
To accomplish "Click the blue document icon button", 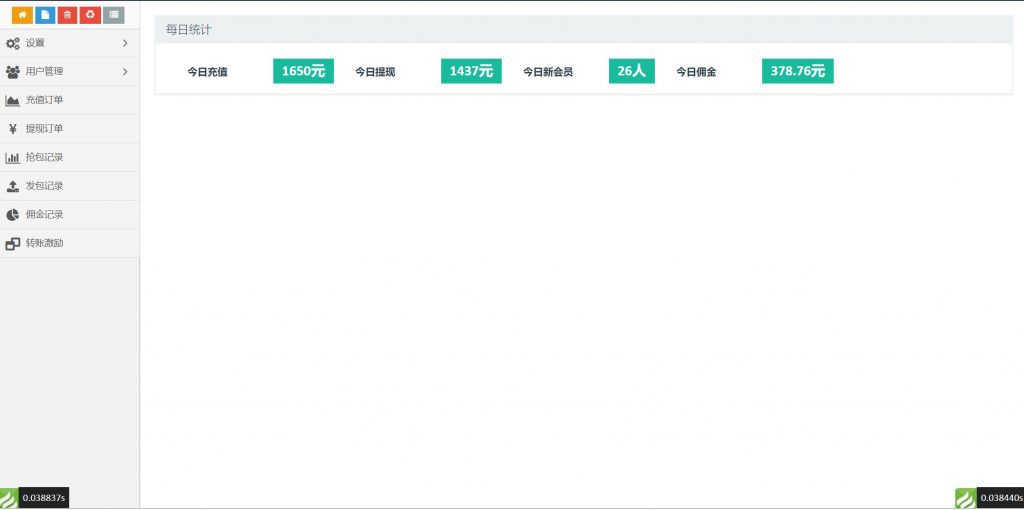I will (x=45, y=15).
